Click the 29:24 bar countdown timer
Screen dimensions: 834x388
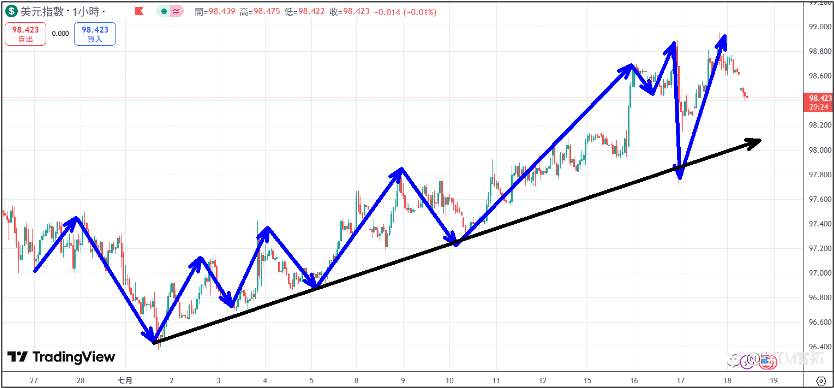[x=820, y=107]
